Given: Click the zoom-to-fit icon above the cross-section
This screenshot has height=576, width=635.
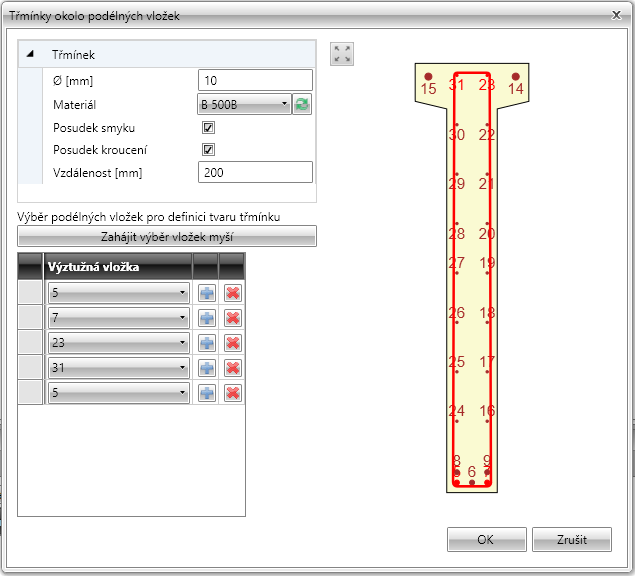Looking at the screenshot, I should (x=342, y=54).
